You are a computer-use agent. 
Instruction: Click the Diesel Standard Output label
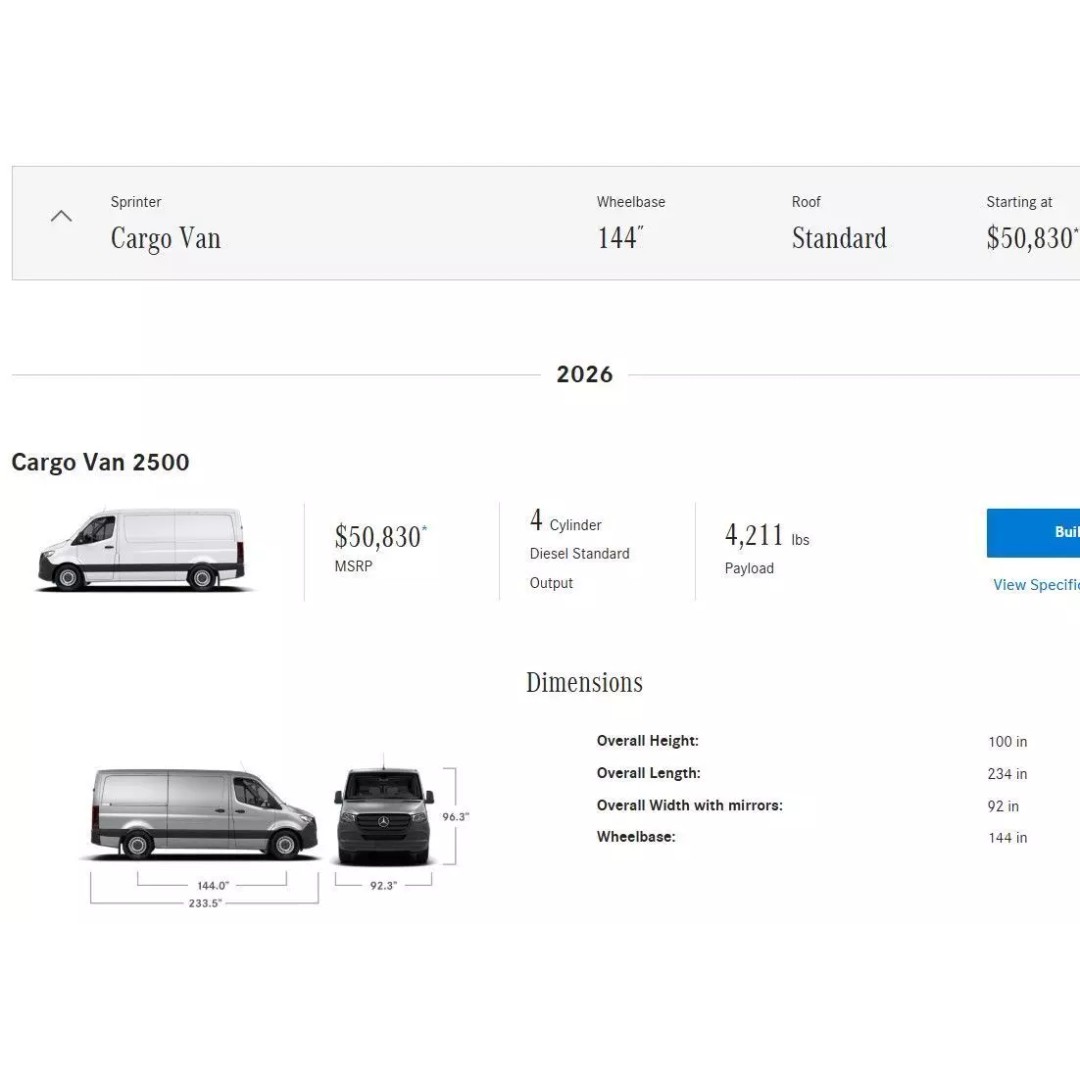579,568
